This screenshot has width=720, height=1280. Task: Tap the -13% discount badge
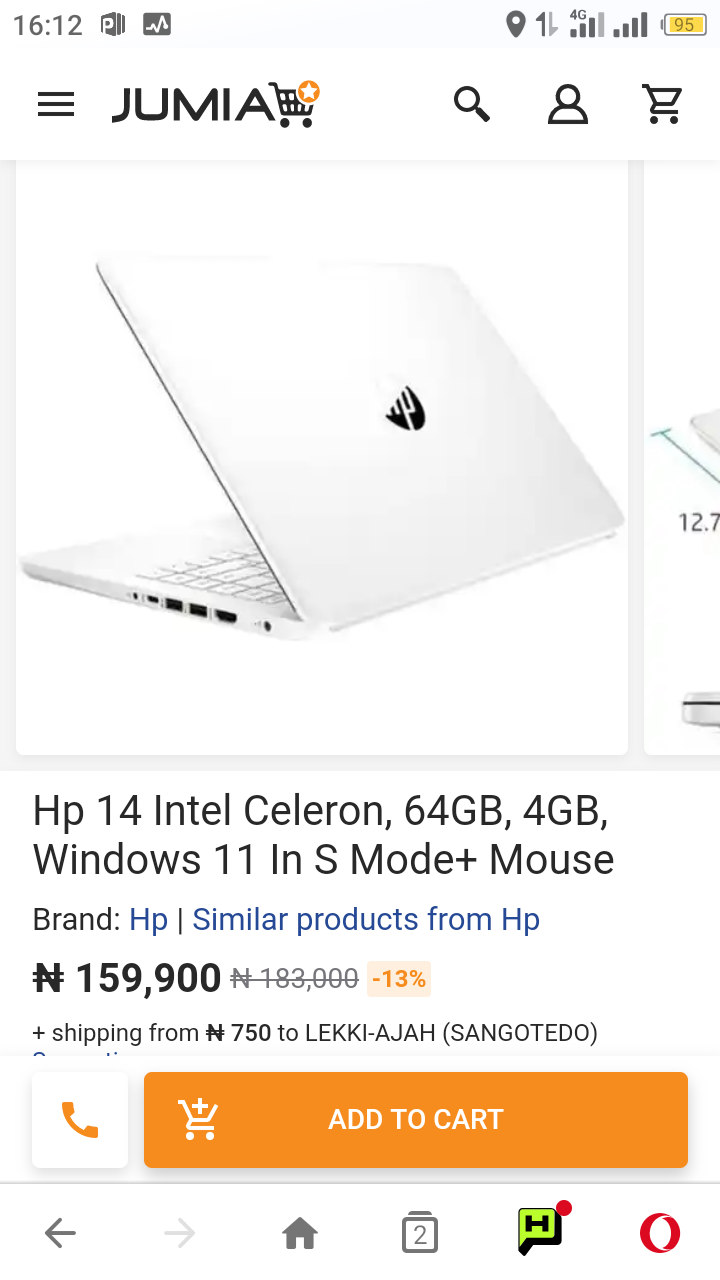399,979
